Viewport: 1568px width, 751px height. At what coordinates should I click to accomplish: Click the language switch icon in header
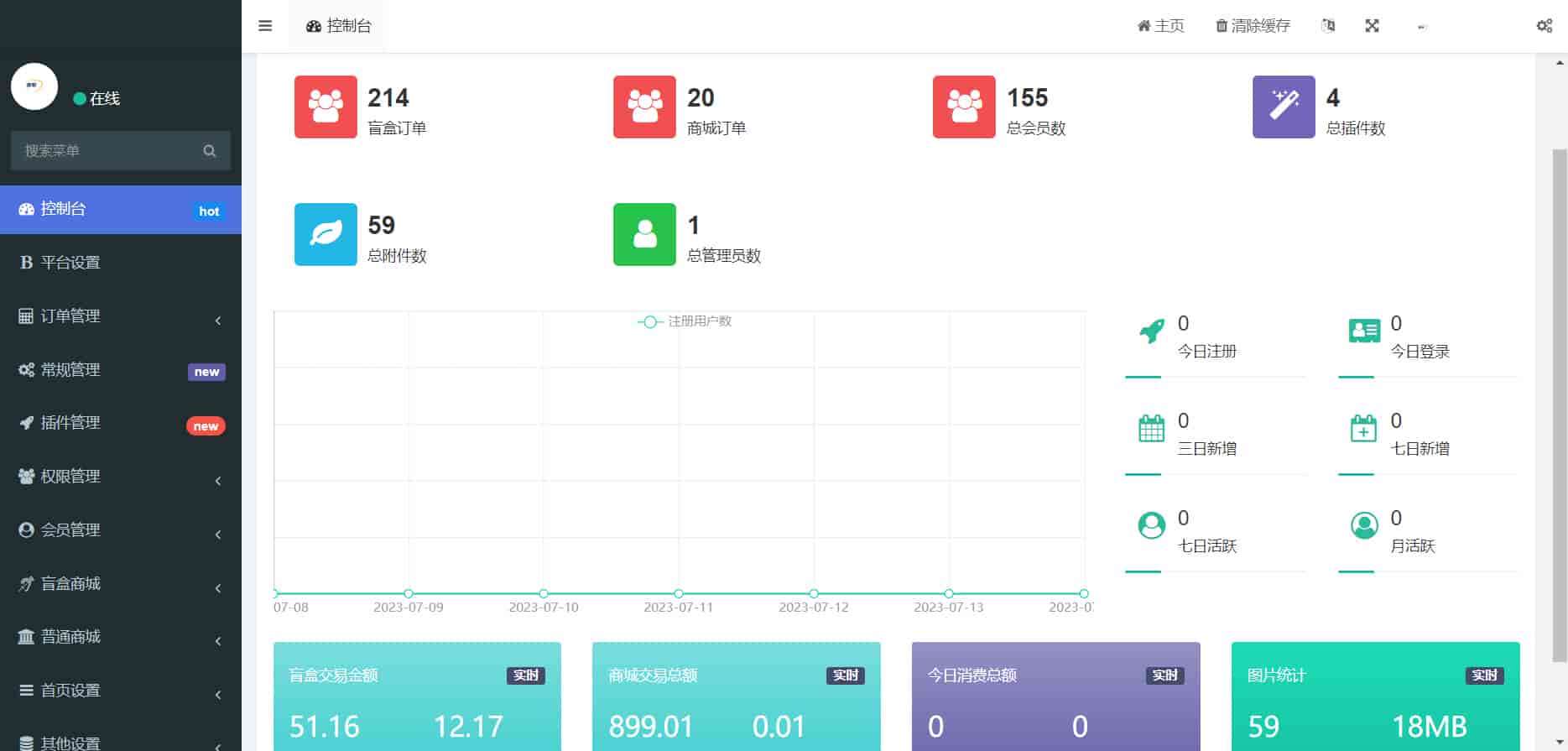[x=1328, y=26]
